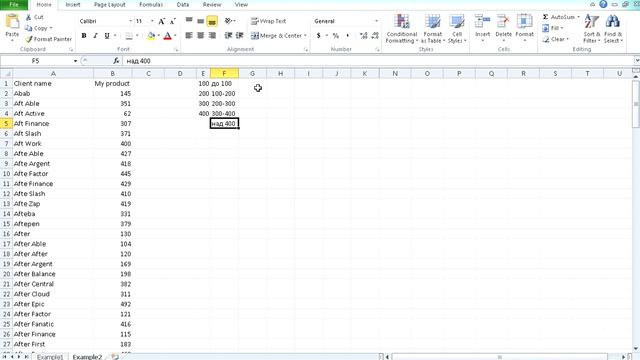Open the Fill options
The image size is (640, 360).
click(553, 28)
